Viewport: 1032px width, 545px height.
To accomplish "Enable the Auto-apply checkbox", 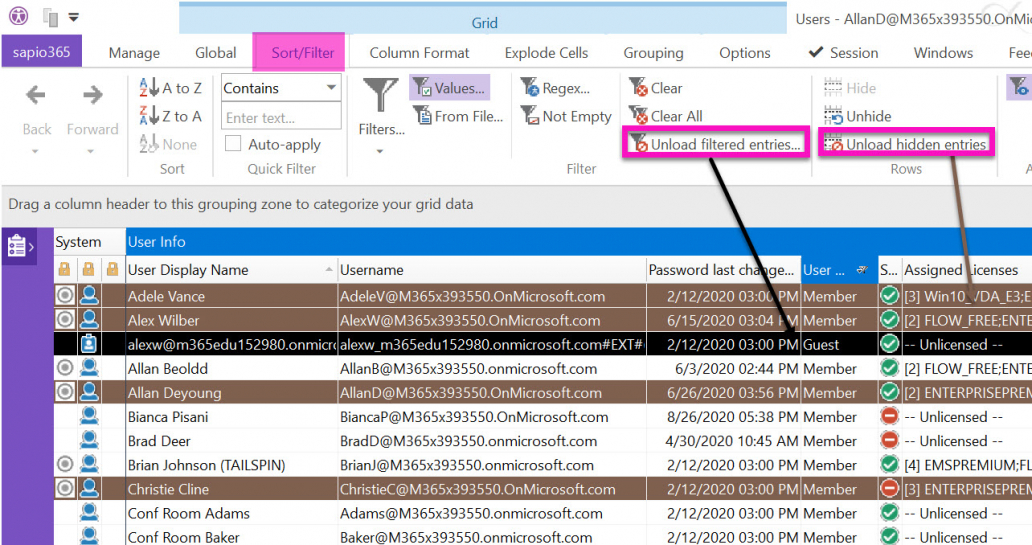I will [233, 143].
